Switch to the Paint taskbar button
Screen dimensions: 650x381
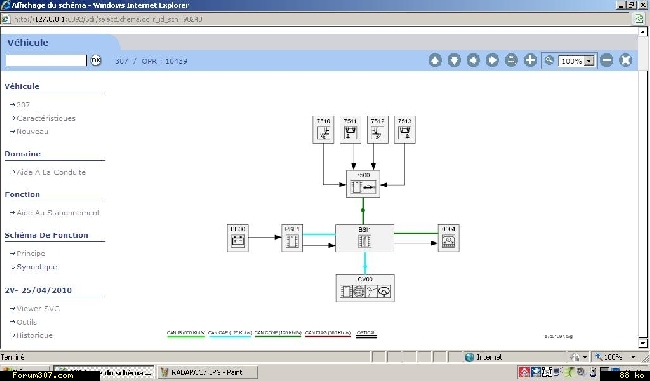tap(207, 372)
